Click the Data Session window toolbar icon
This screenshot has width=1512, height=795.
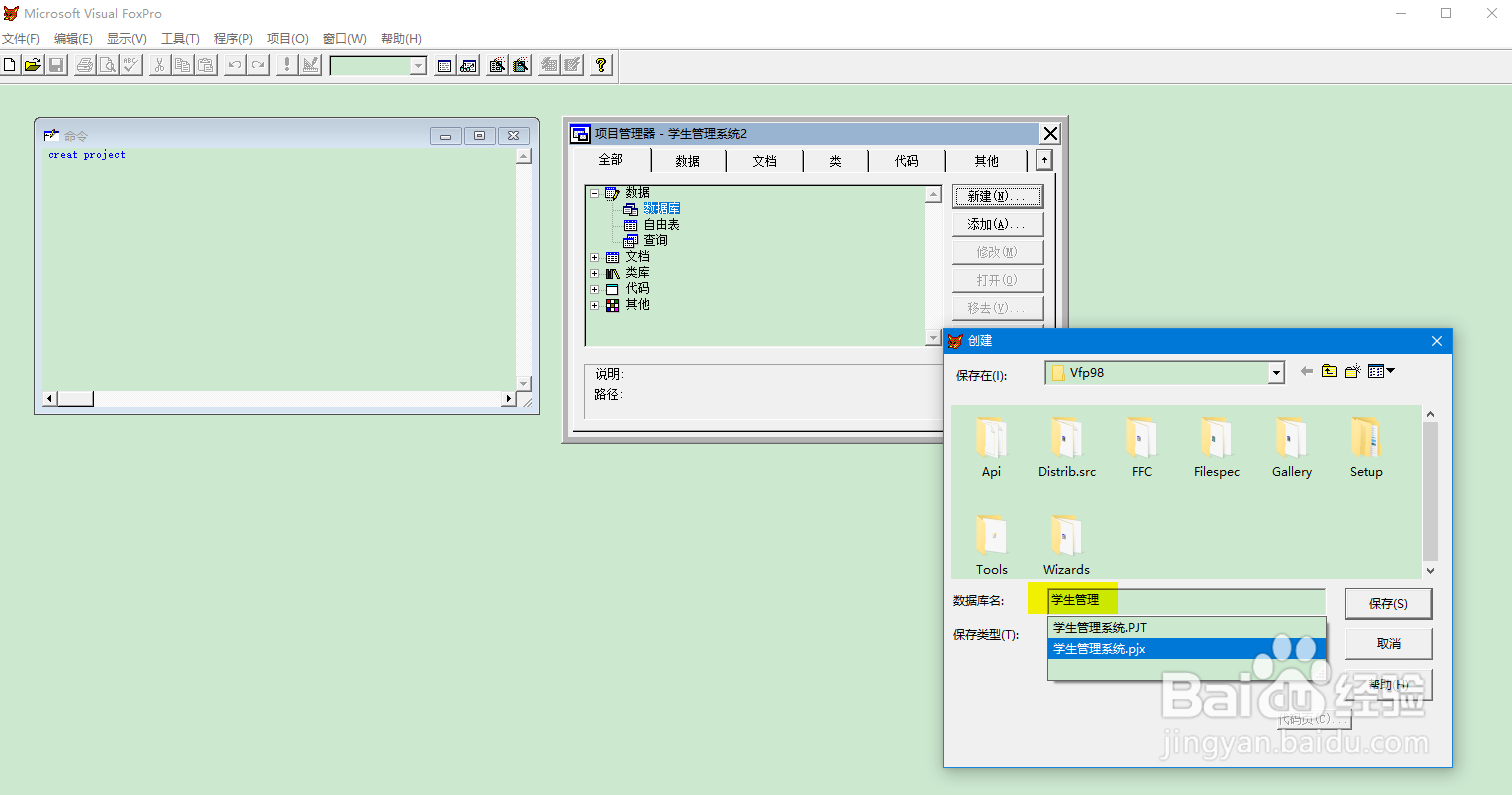pyautogui.click(x=468, y=65)
